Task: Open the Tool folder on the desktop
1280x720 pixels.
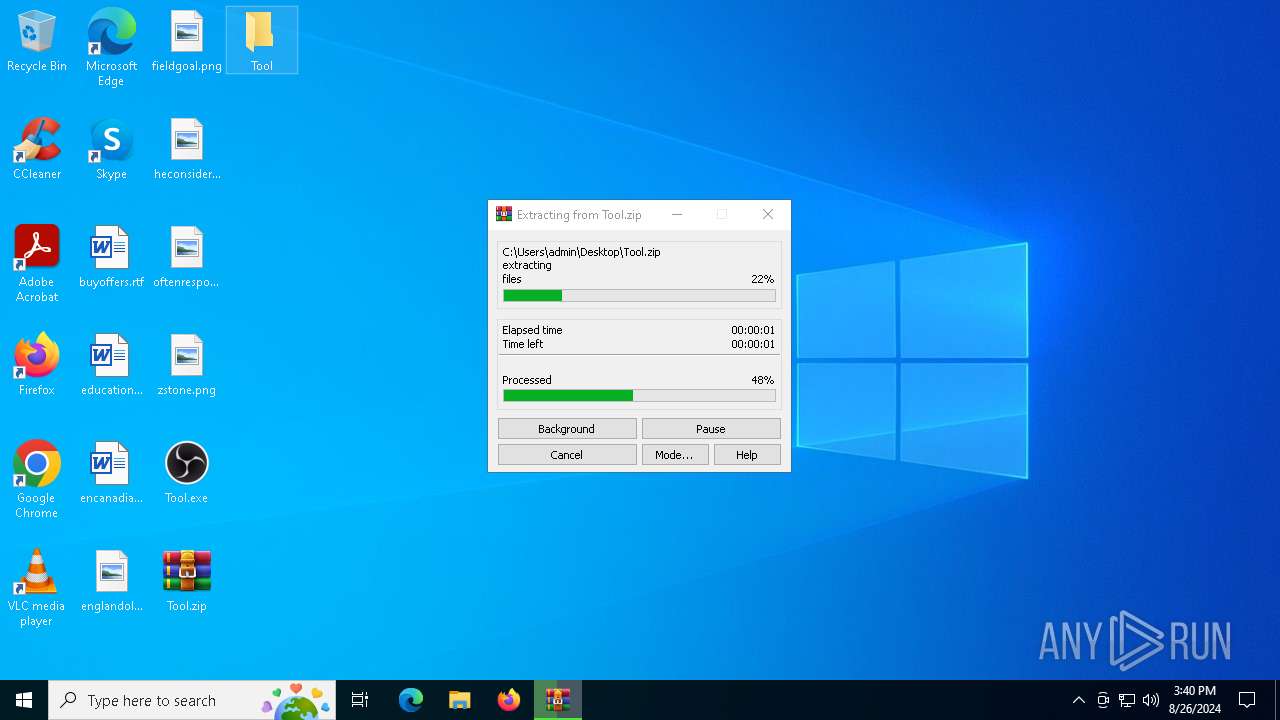Action: (261, 42)
